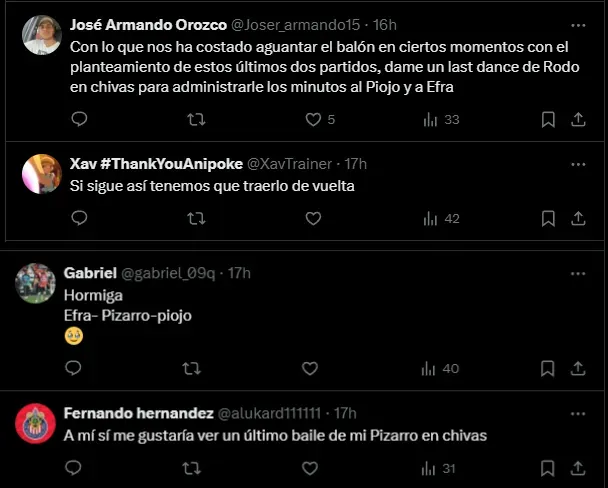Retweet Gabriel's Hormiga tweet
The width and height of the screenshot is (608, 488).
(190, 368)
